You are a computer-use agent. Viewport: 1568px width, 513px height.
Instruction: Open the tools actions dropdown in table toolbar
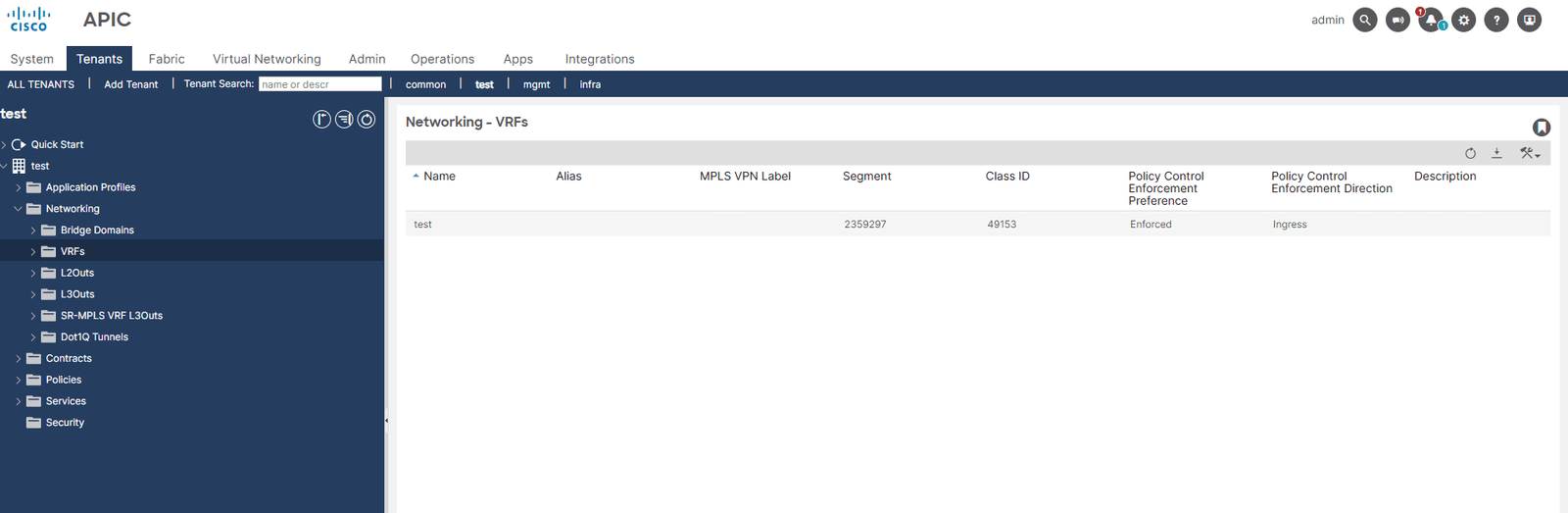pos(1530,153)
